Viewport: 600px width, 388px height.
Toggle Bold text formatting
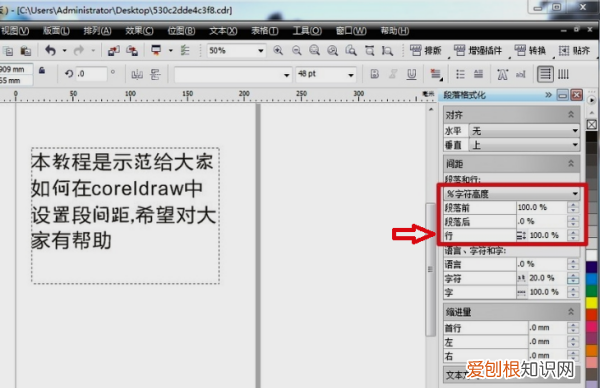coord(375,74)
